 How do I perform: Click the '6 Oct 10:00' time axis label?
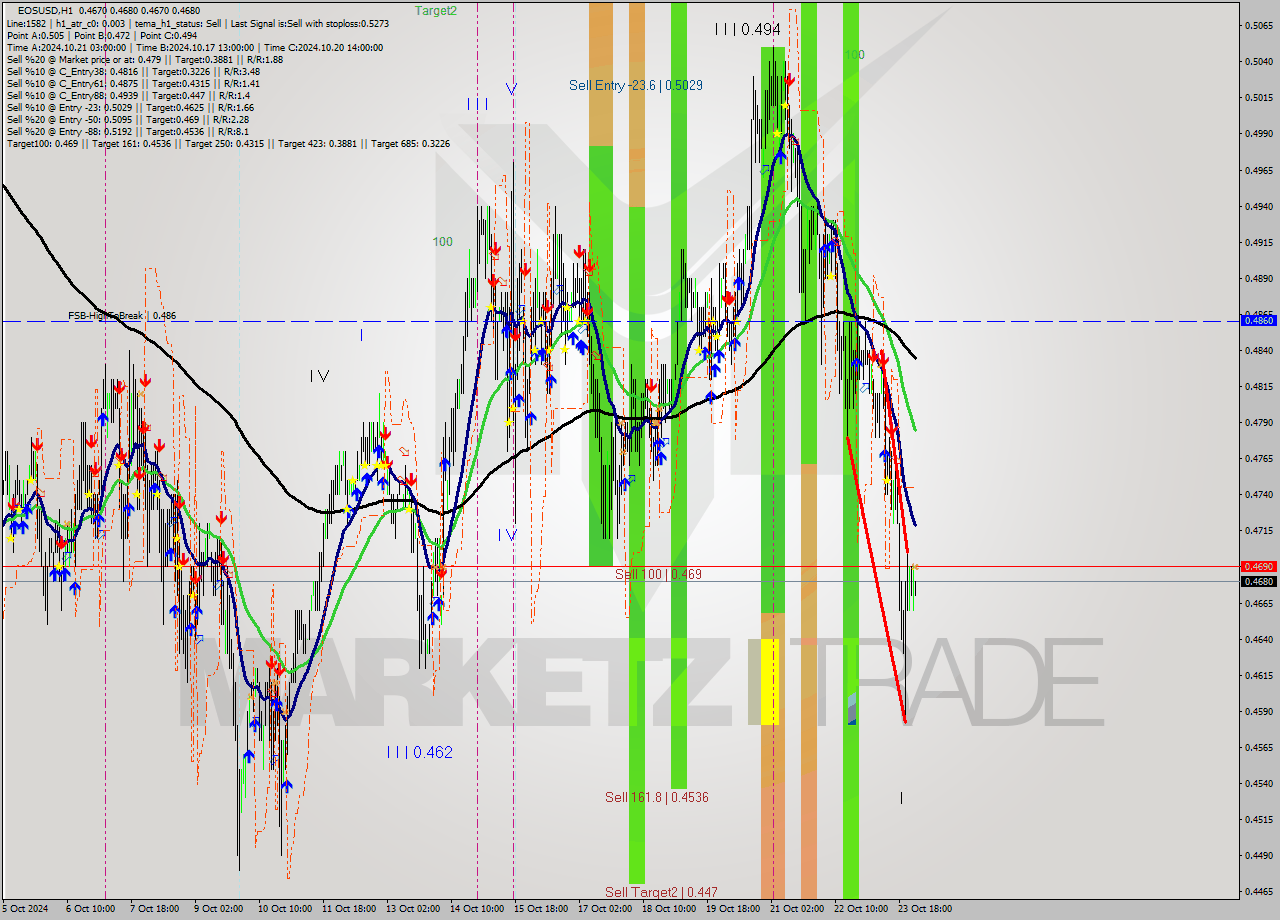(x=90, y=909)
